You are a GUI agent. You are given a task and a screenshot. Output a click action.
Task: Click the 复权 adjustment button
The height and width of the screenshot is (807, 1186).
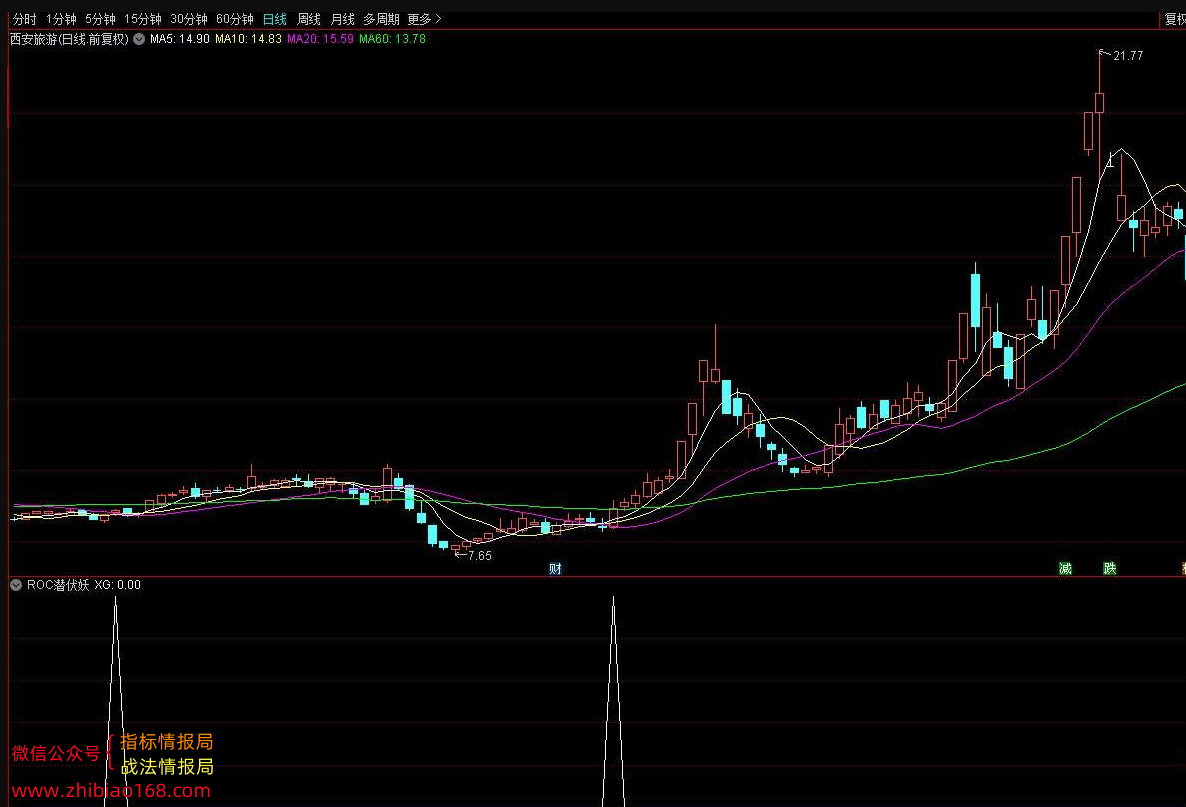(x=1175, y=19)
